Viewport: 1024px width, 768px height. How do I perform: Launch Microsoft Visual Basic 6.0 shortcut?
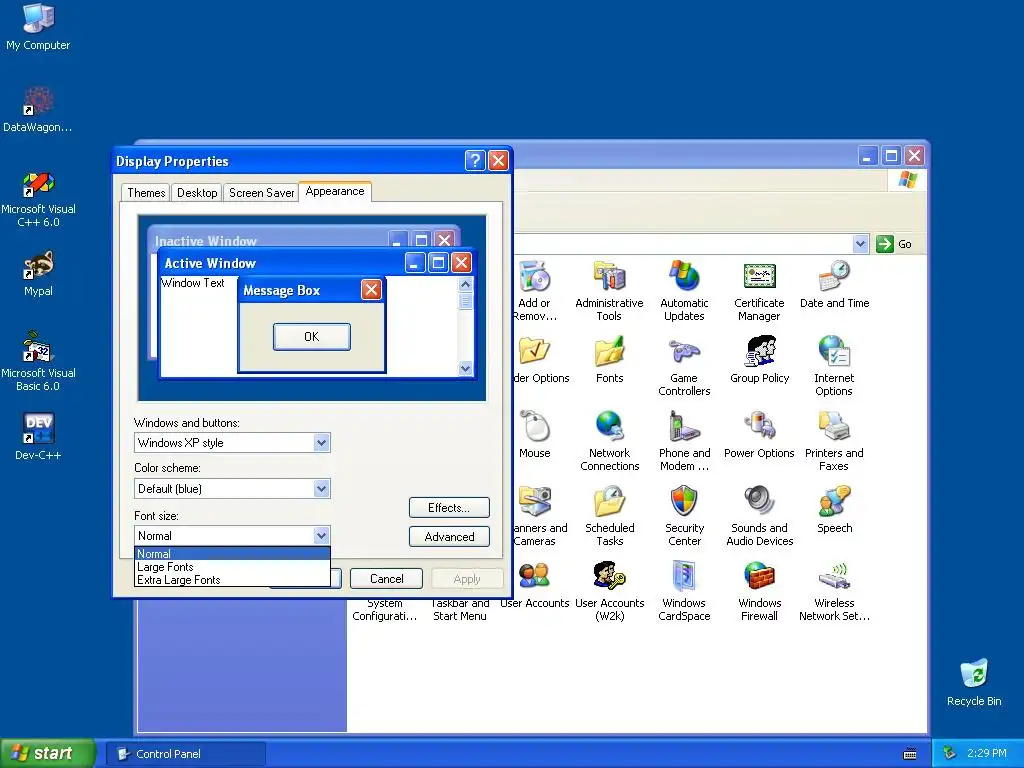point(38,361)
